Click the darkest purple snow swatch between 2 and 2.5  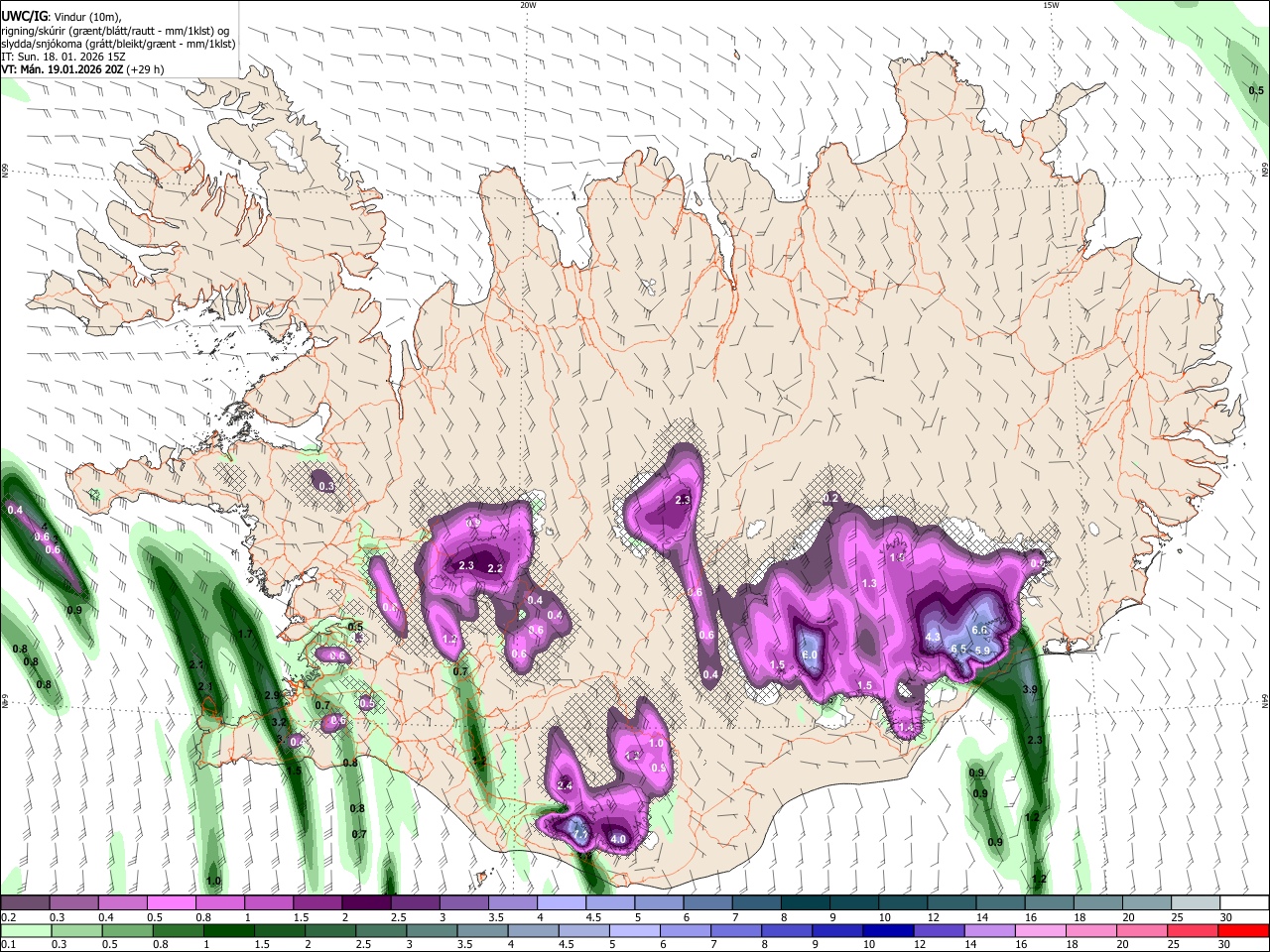[366, 903]
